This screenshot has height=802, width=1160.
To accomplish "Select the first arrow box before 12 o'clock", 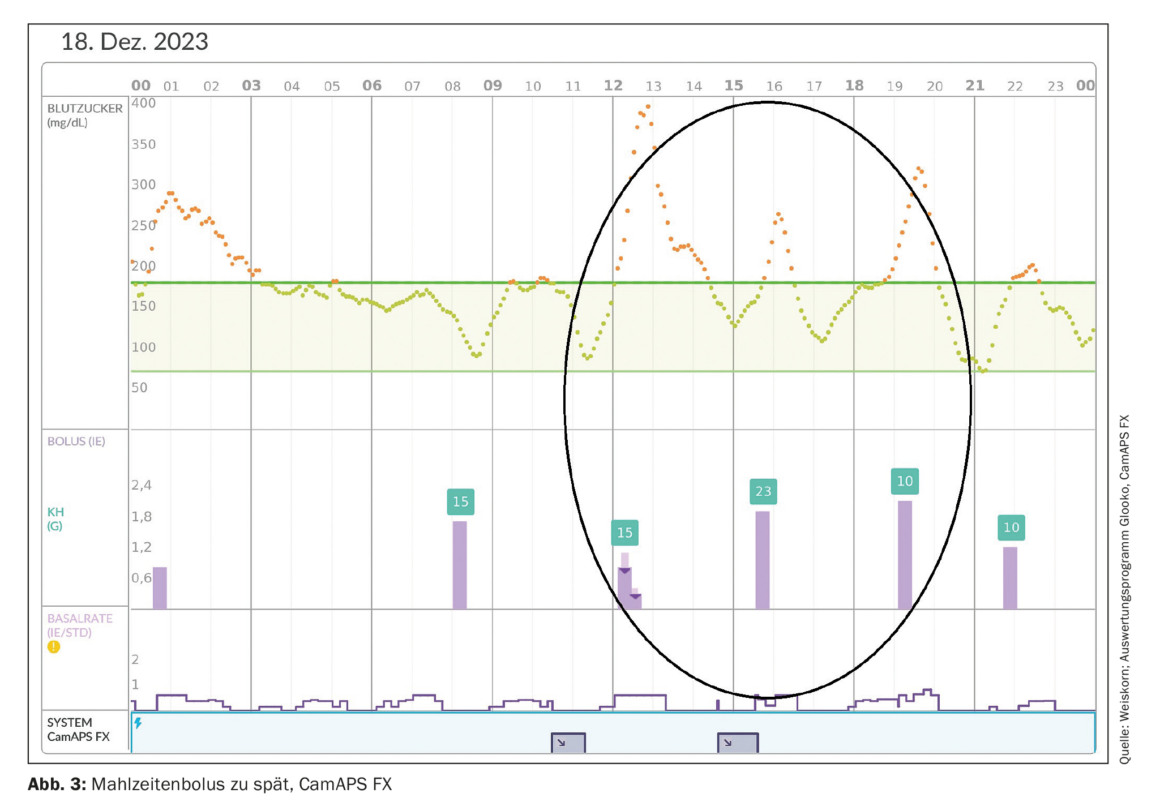I will click(568, 743).
